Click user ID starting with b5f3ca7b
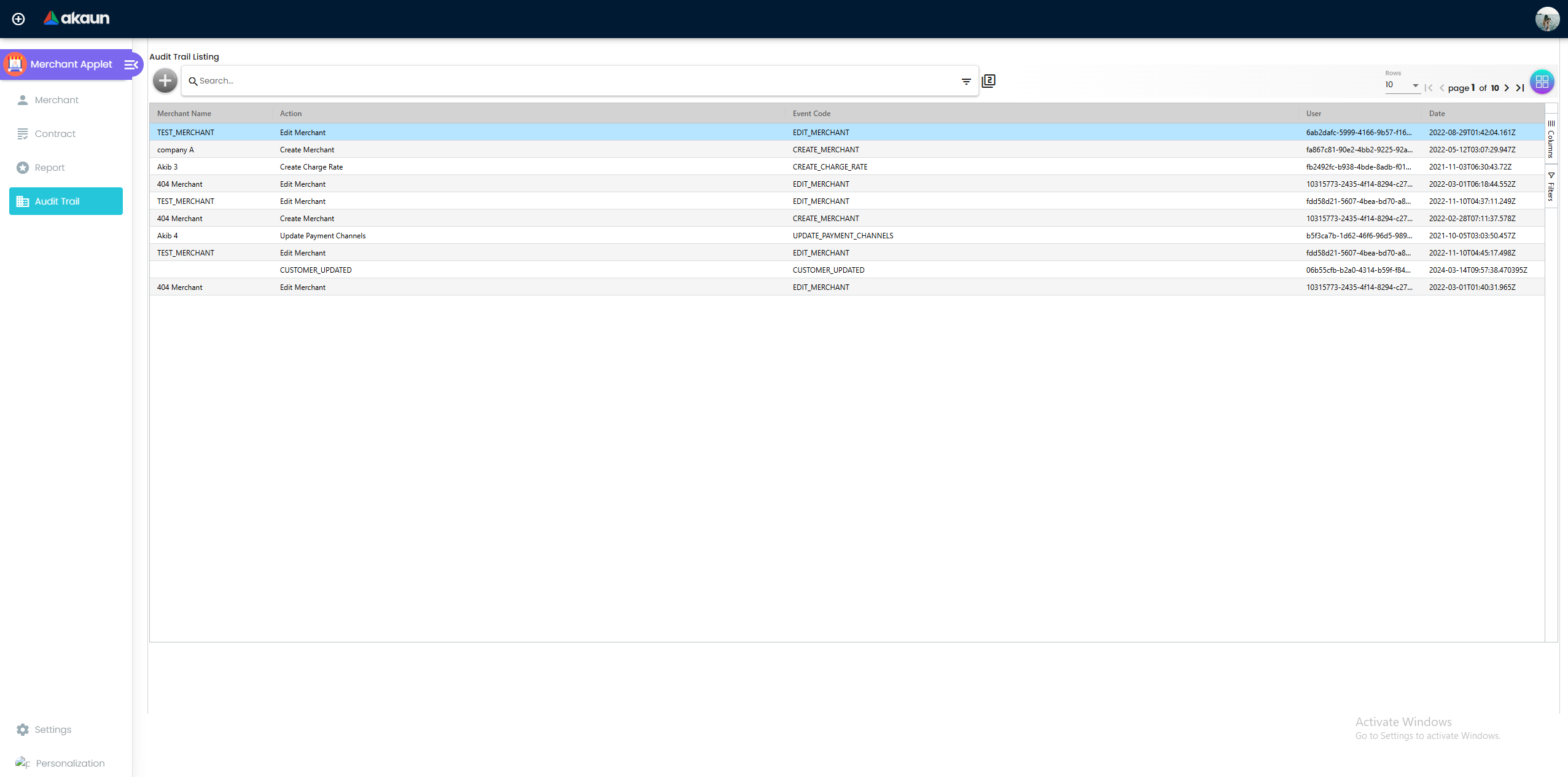Image resolution: width=1568 pixels, height=777 pixels. point(1359,236)
